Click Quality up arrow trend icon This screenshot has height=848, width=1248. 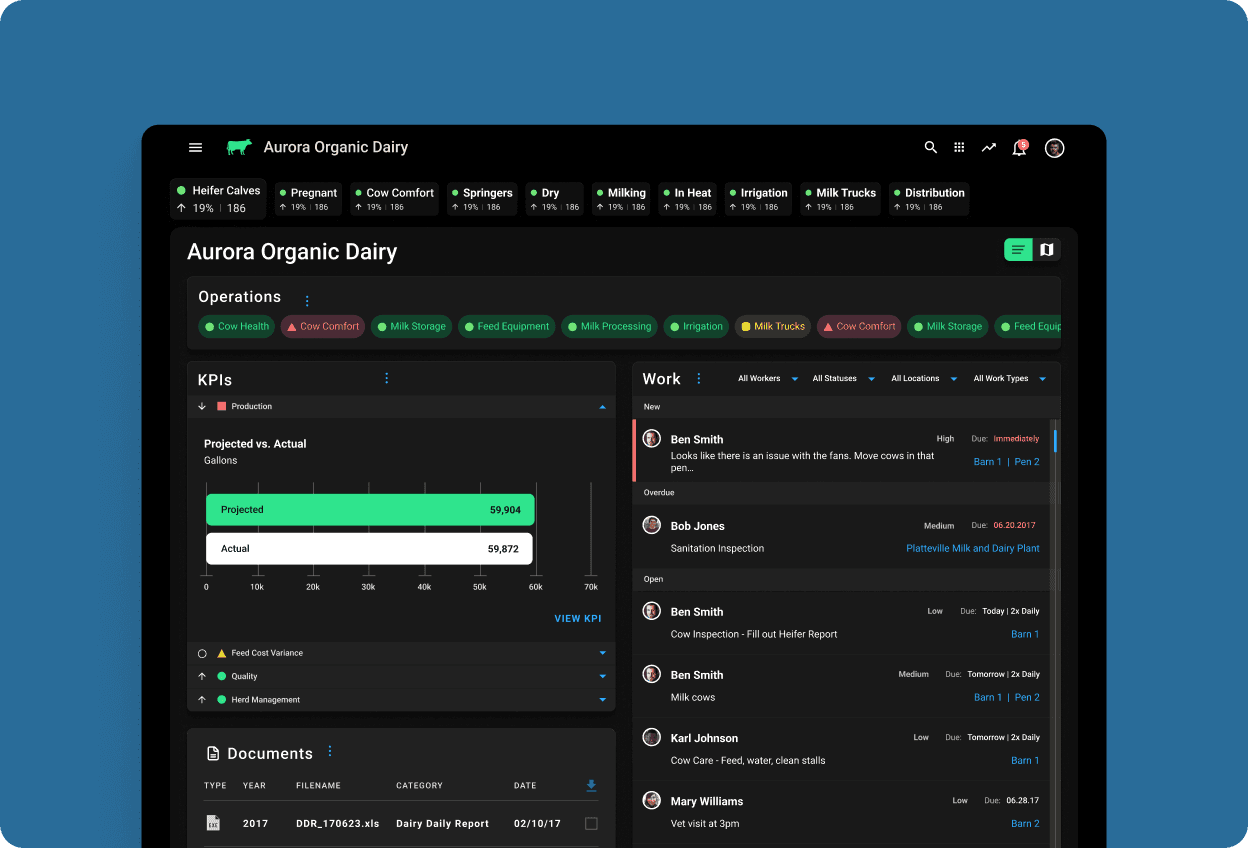202,676
